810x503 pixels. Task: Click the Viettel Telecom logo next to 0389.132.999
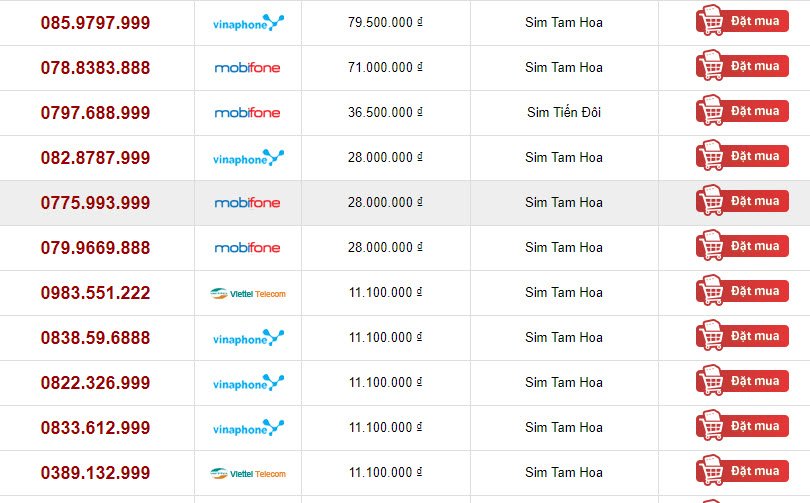pos(248,473)
